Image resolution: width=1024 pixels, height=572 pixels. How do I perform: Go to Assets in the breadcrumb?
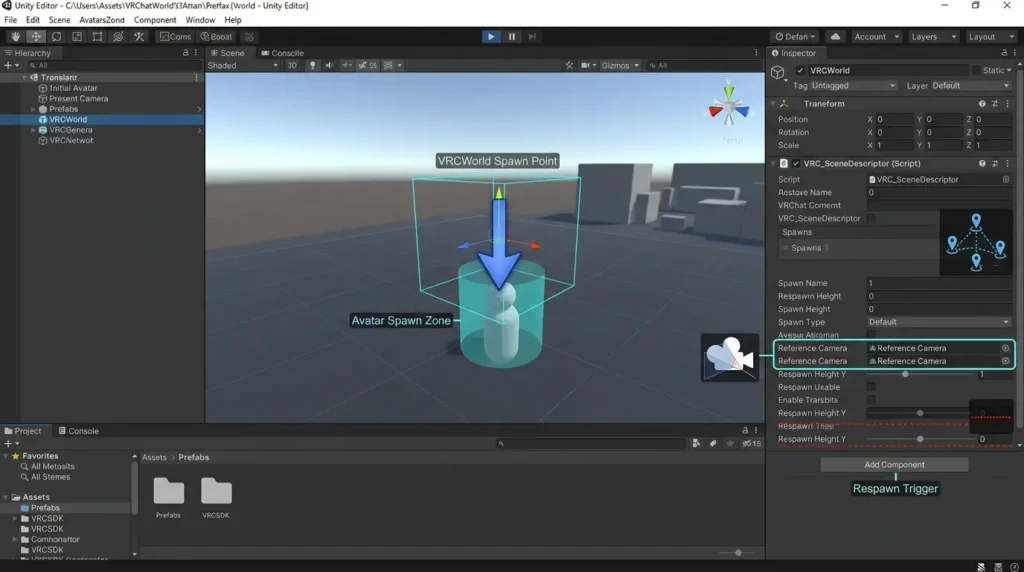coord(154,457)
